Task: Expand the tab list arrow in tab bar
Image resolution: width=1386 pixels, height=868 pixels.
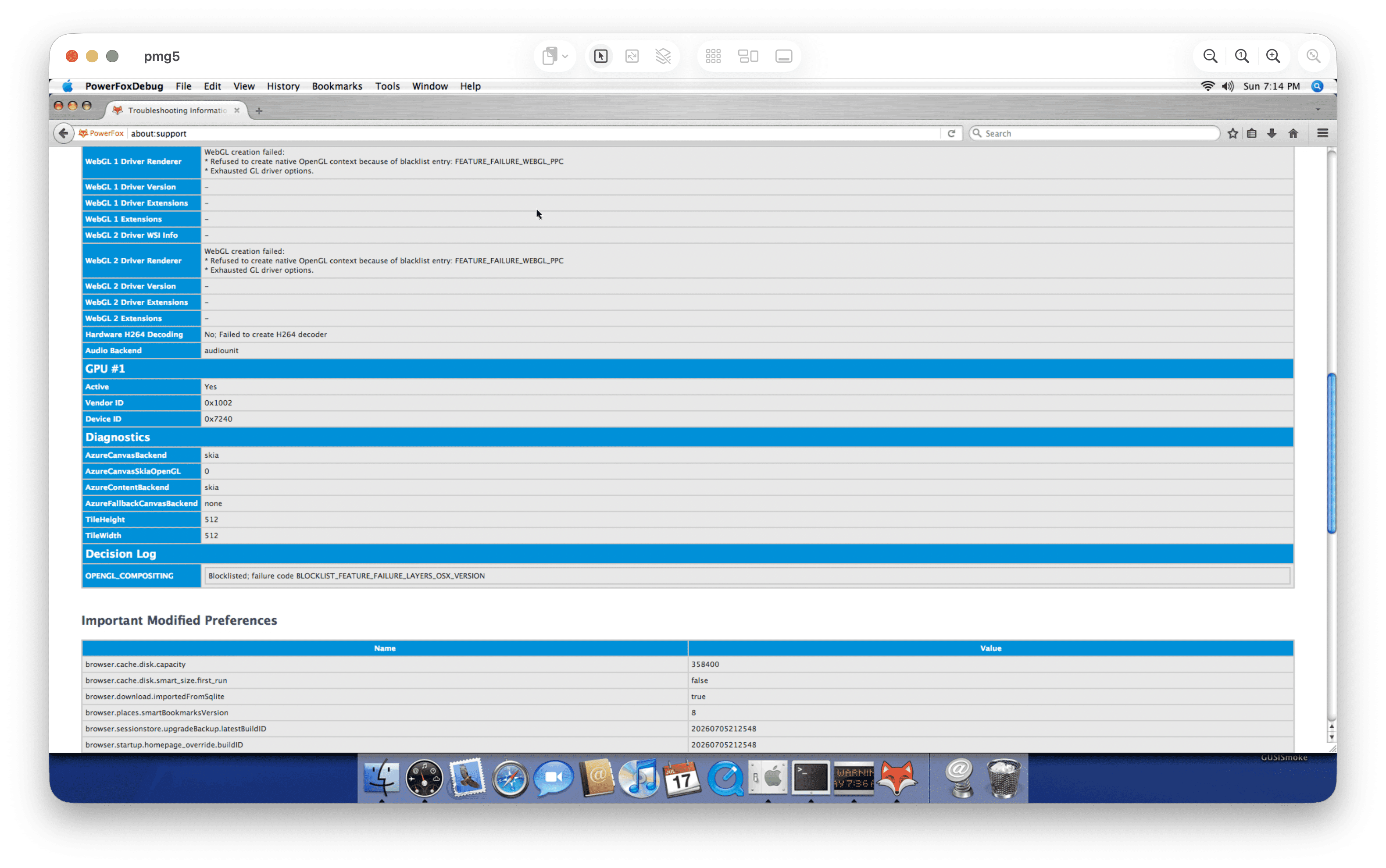Action: click(1318, 109)
